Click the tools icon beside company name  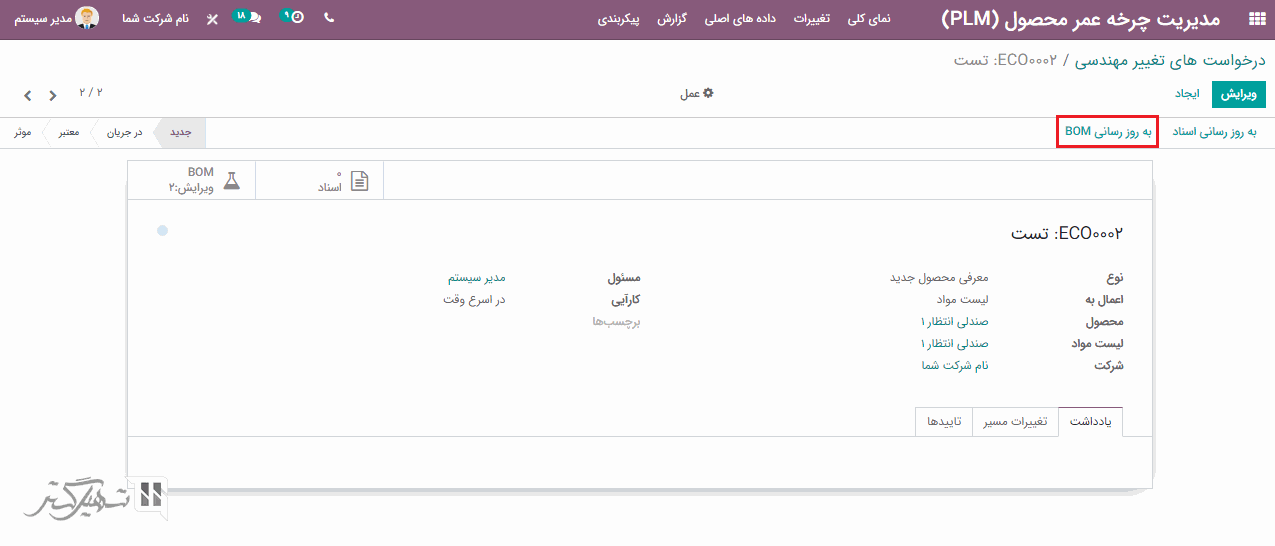click(x=212, y=19)
